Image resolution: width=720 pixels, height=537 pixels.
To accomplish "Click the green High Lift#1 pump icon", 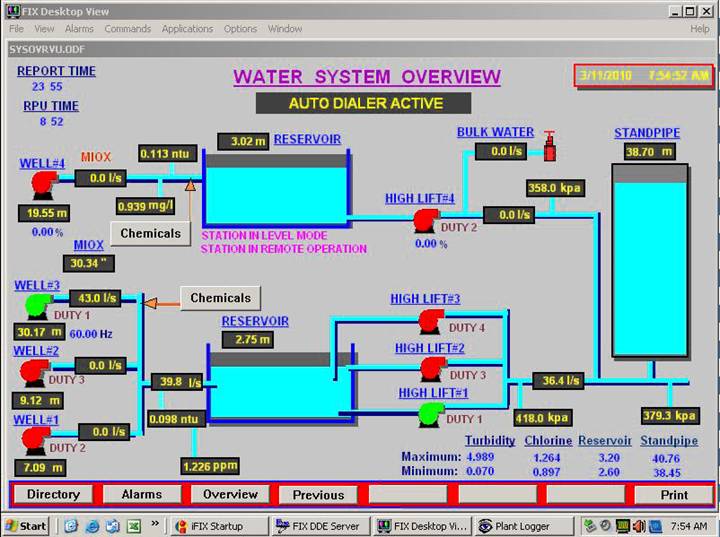I will click(431, 412).
